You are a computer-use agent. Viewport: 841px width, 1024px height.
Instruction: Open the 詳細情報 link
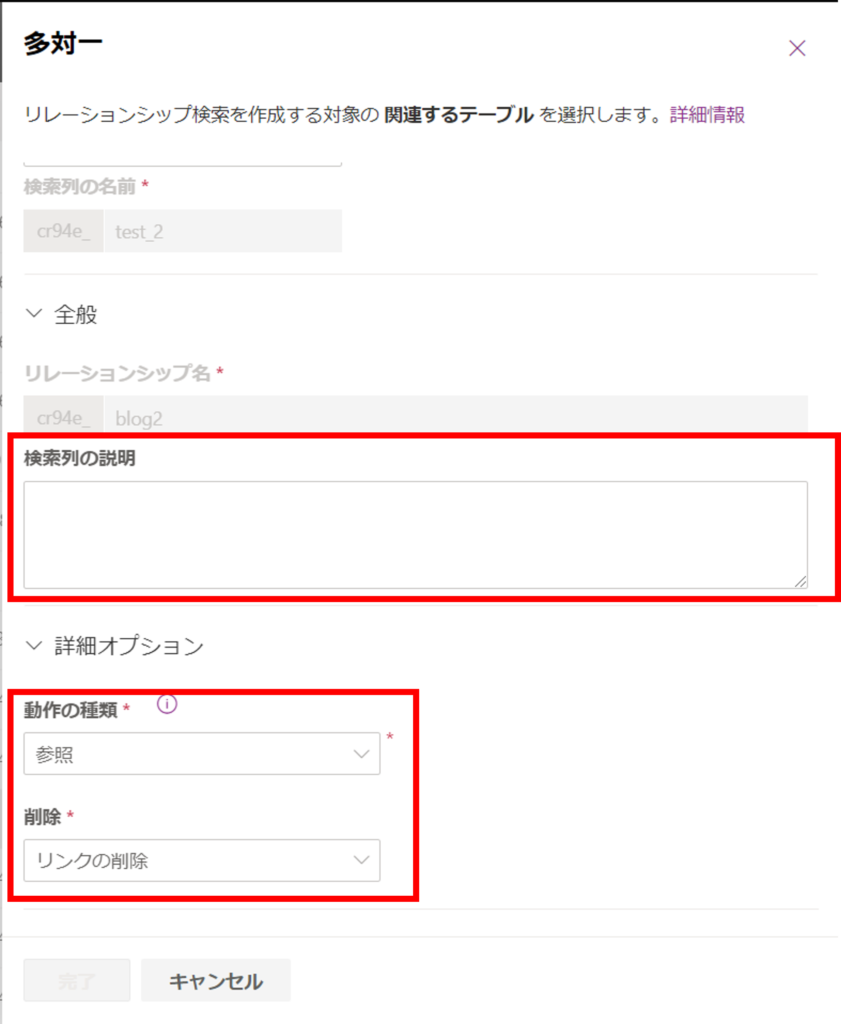pos(707,115)
